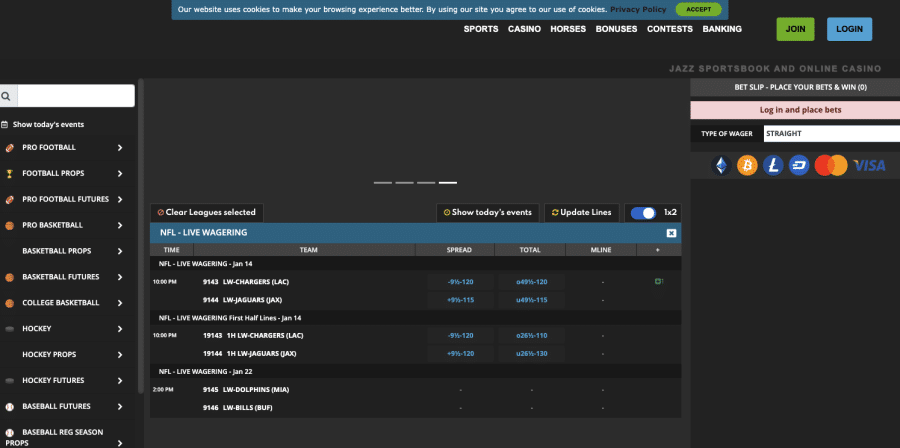Click Show today's events button above table
The image size is (900, 448).
click(488, 212)
